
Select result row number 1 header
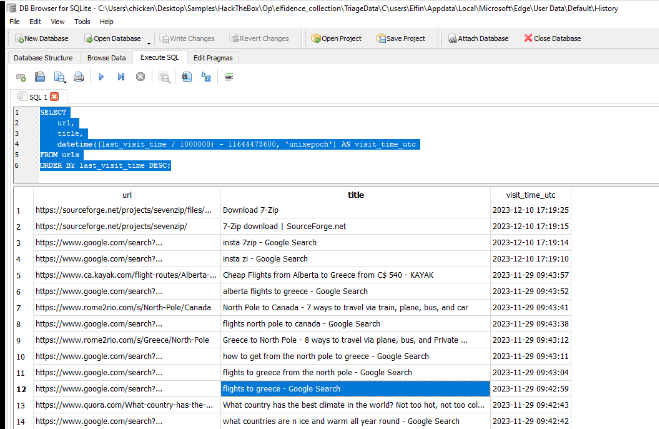click(x=23, y=211)
